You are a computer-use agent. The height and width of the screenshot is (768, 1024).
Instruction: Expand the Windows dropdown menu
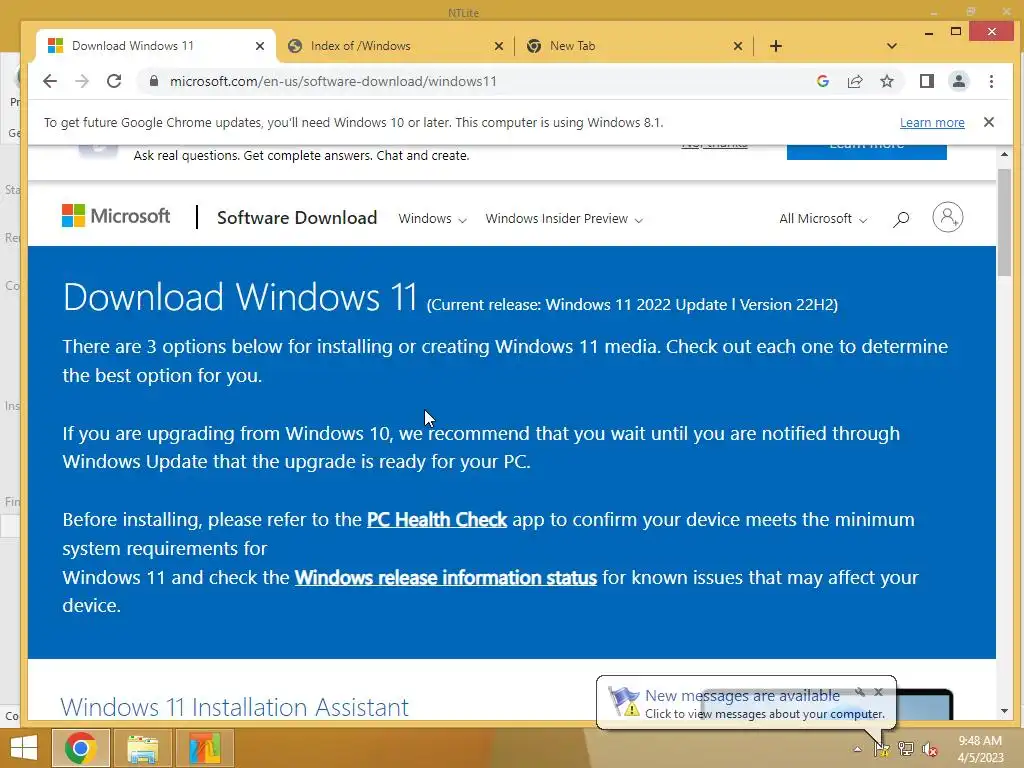(432, 219)
